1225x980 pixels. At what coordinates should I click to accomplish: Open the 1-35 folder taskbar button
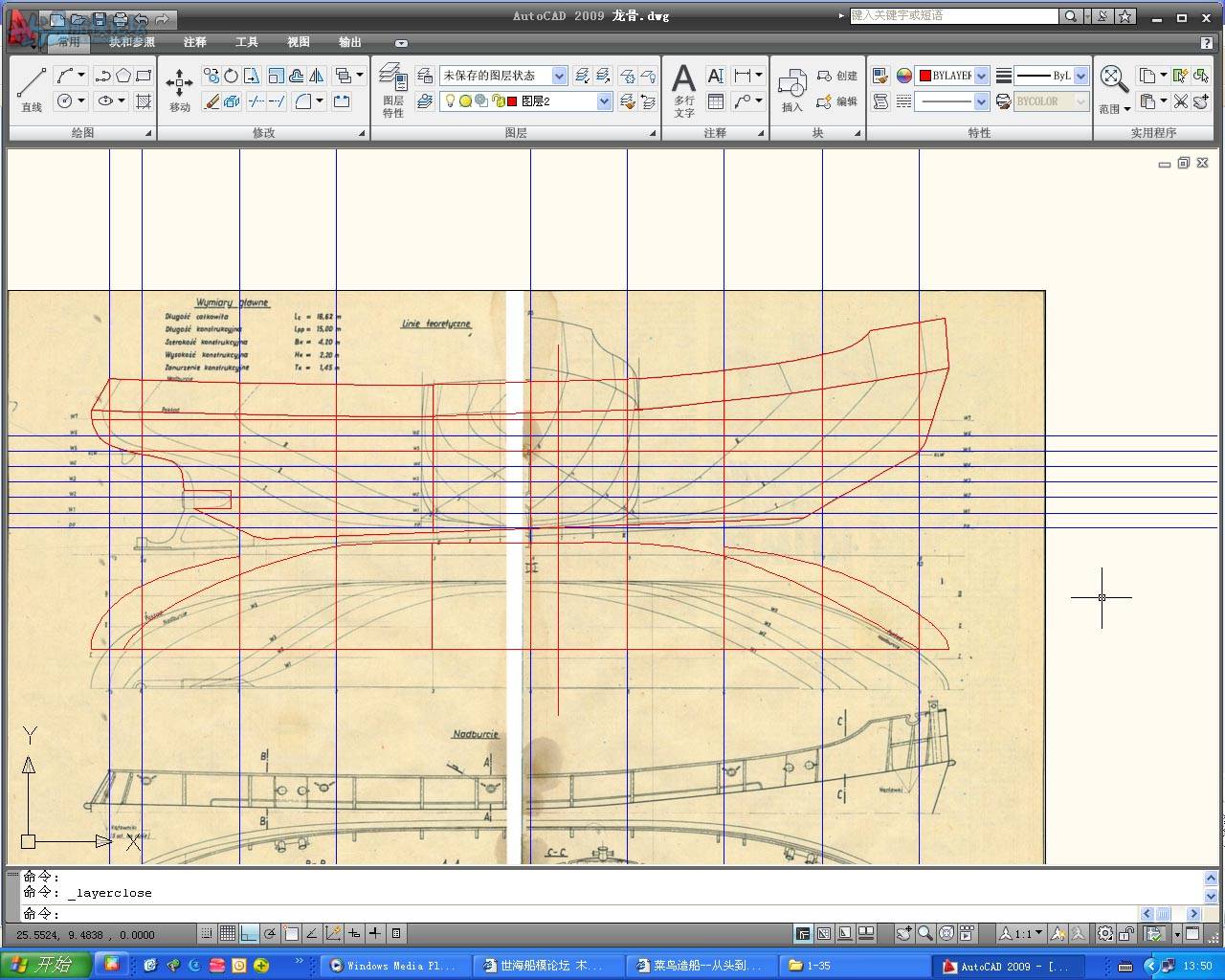pos(855,965)
